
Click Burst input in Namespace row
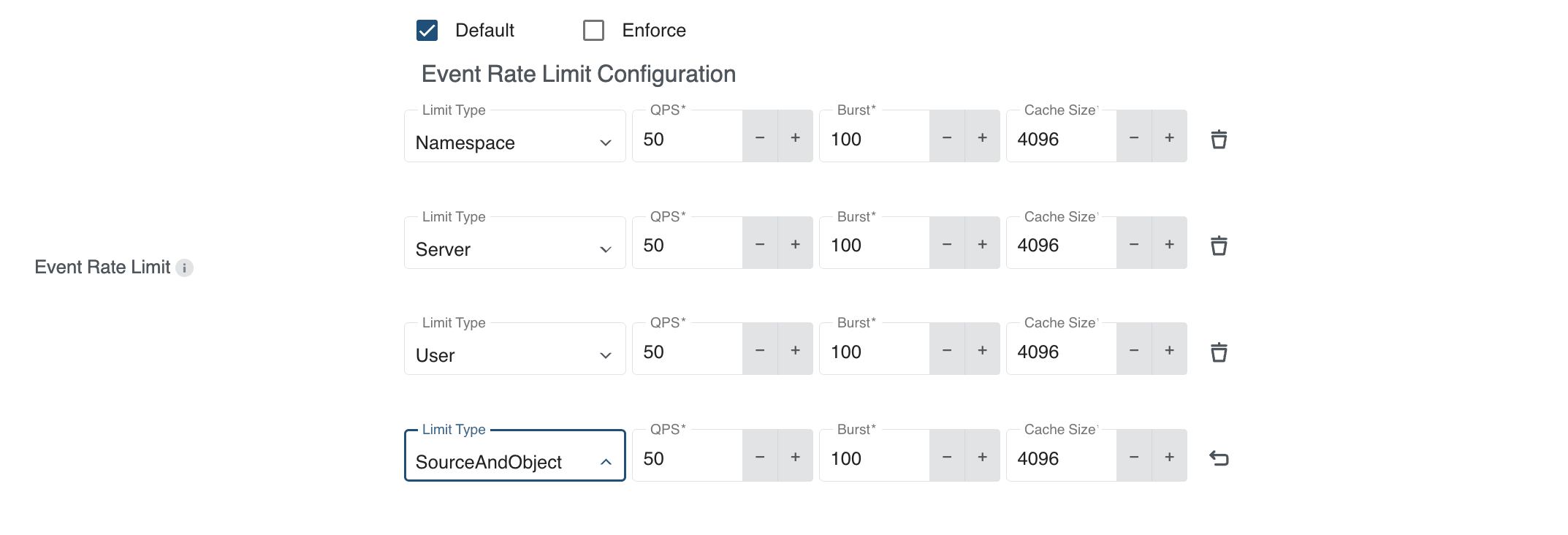[874, 139]
